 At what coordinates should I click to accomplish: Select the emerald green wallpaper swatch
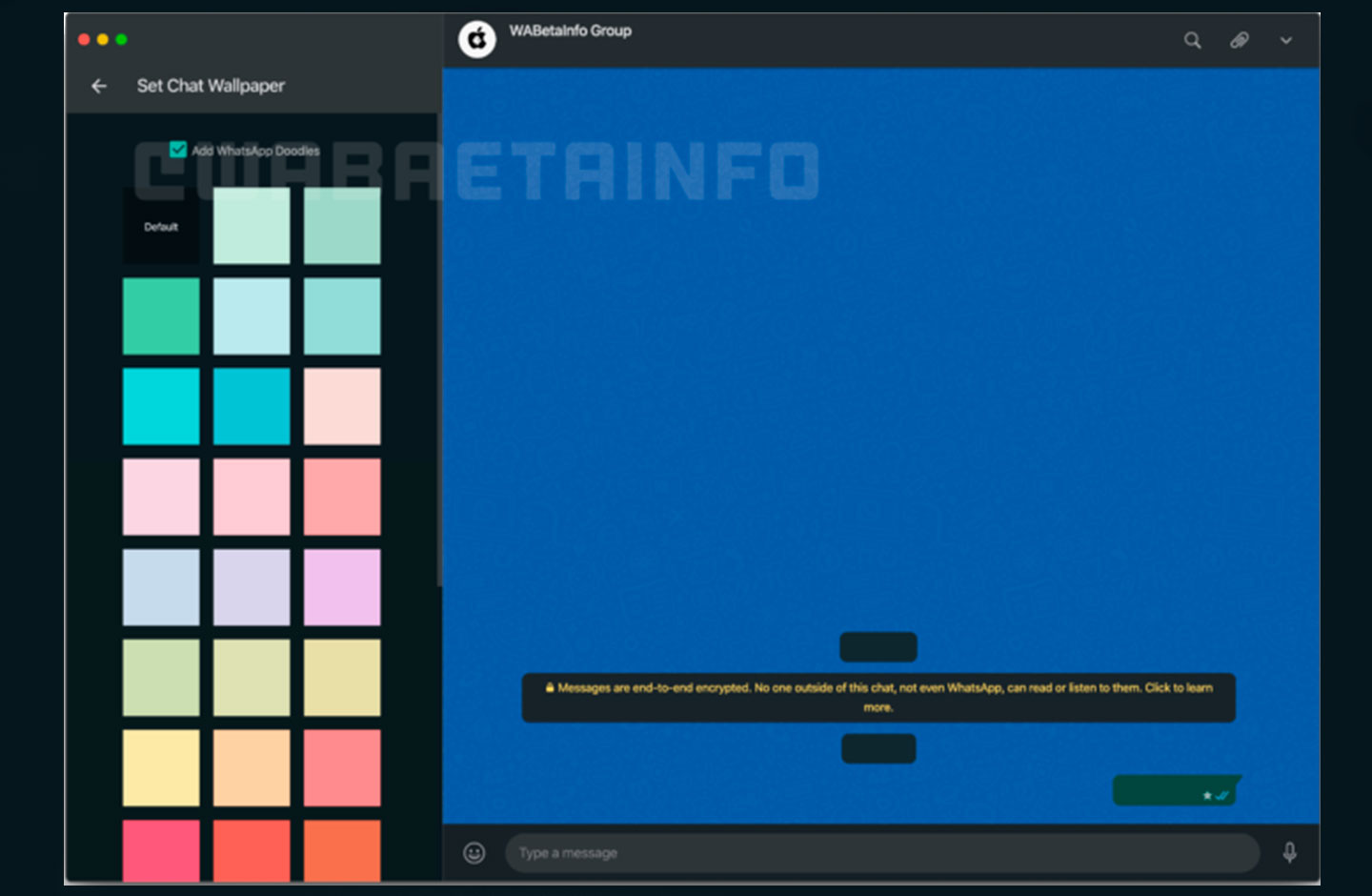pyautogui.click(x=161, y=316)
